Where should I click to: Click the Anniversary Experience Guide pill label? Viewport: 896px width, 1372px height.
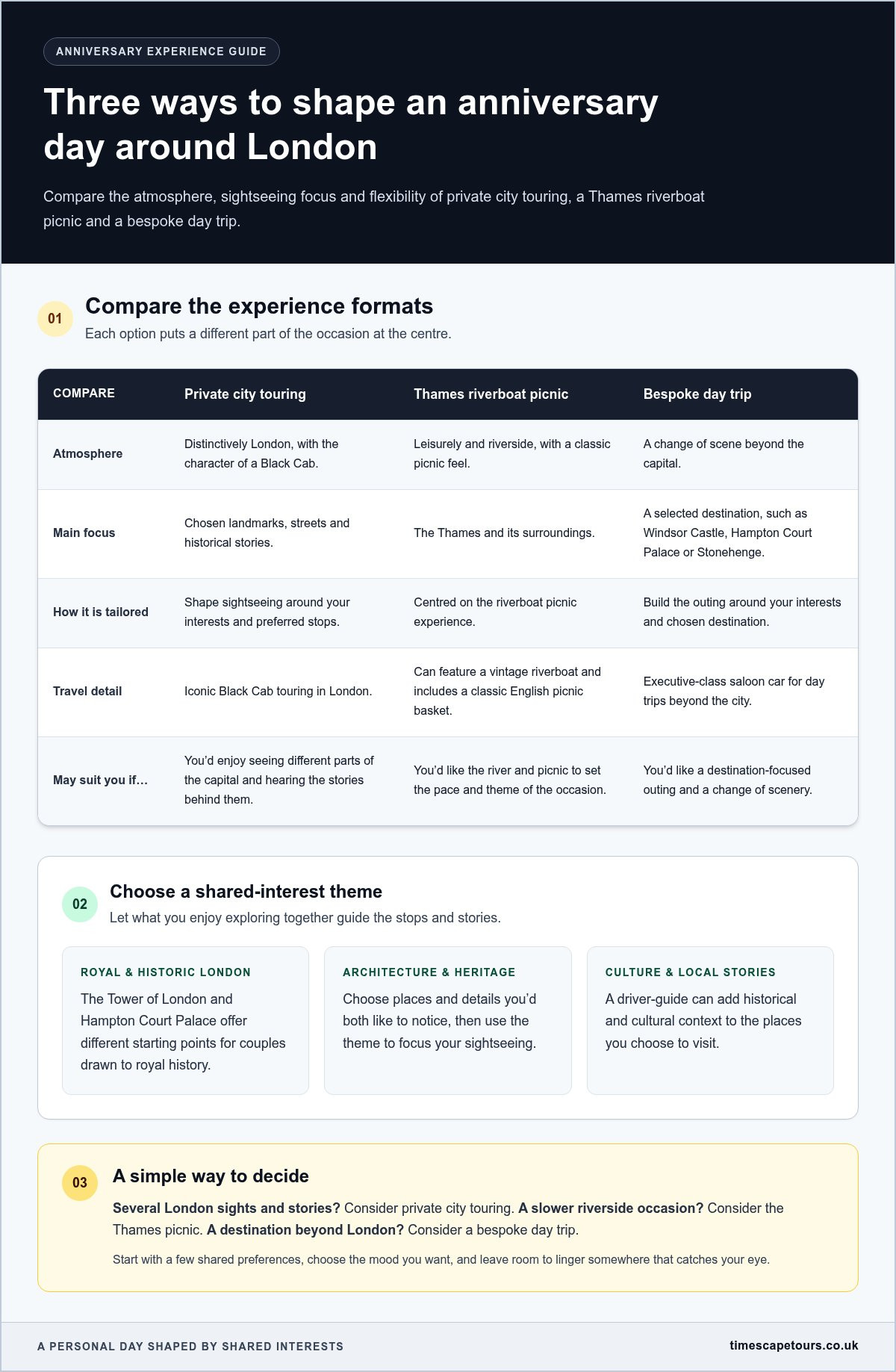click(x=161, y=52)
